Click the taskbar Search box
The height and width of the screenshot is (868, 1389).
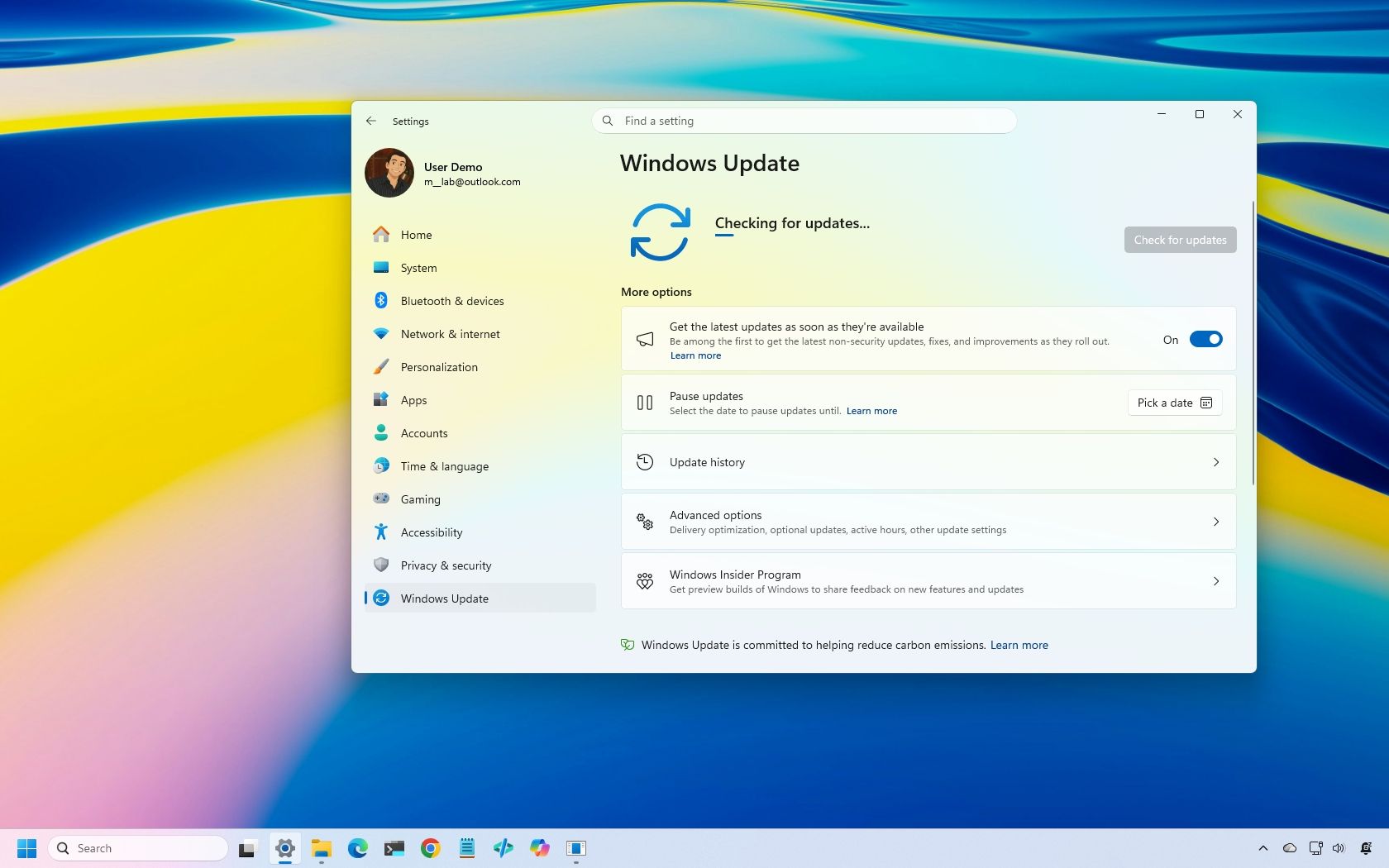tap(138, 848)
